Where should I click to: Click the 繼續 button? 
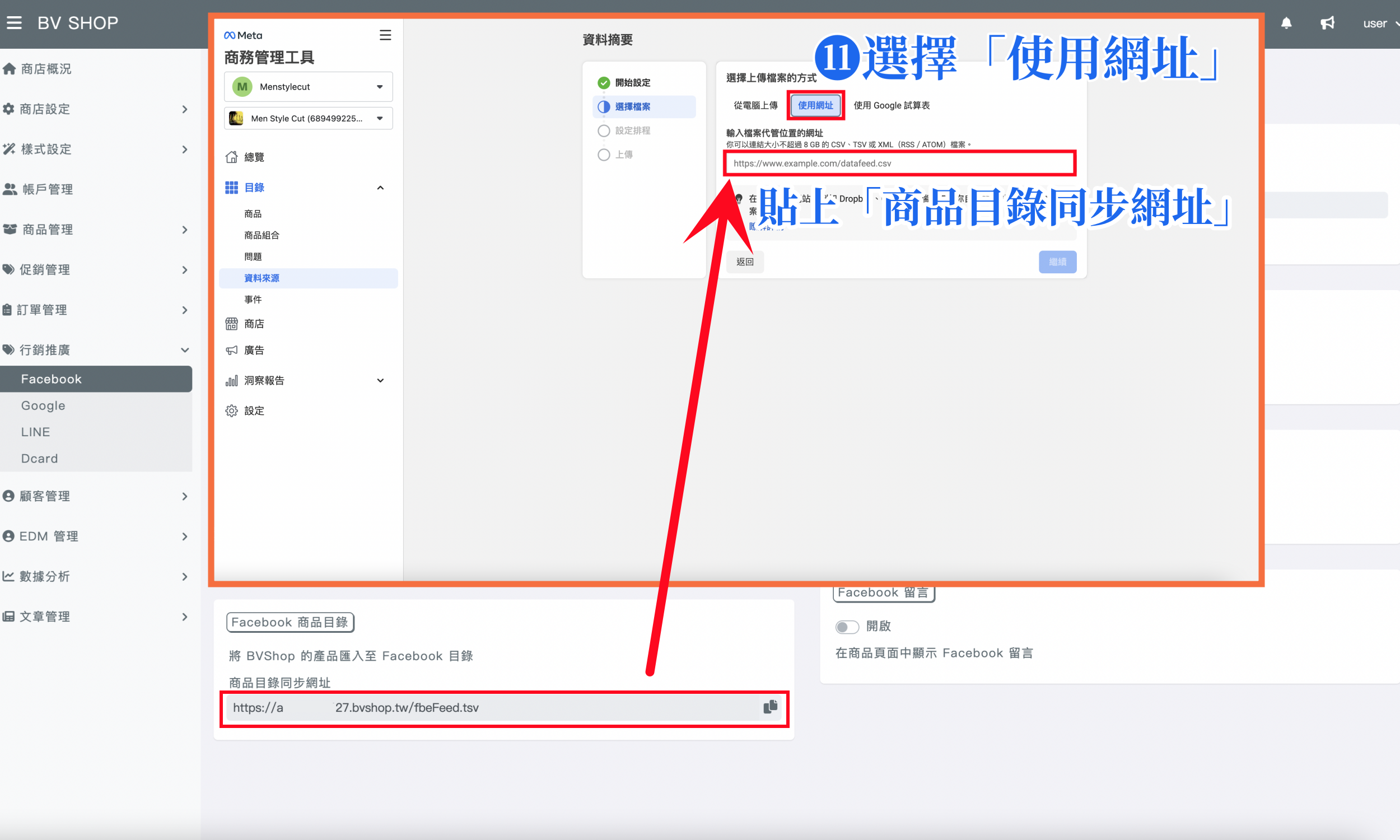click(x=1057, y=262)
